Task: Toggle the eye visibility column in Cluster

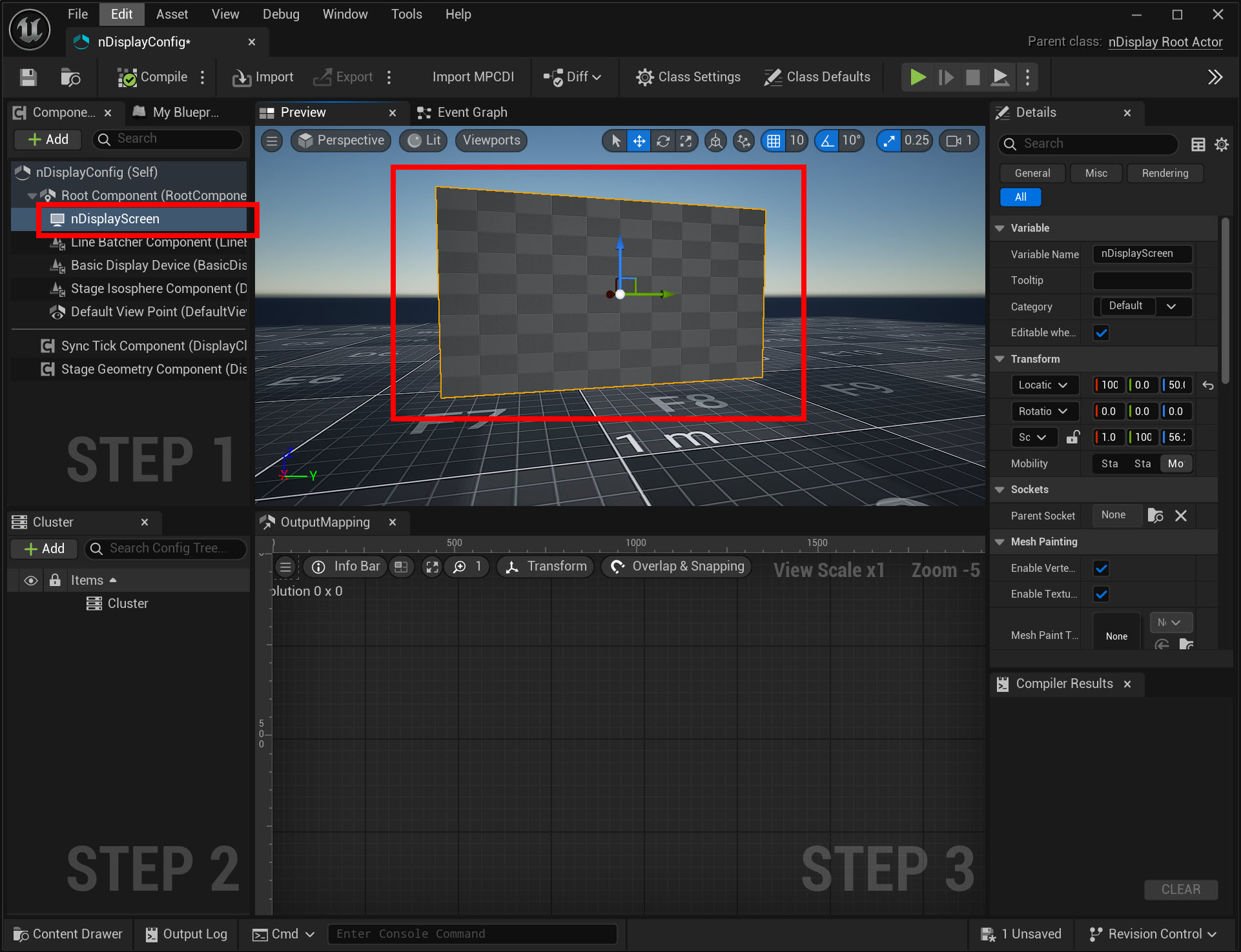Action: pyautogui.click(x=30, y=580)
